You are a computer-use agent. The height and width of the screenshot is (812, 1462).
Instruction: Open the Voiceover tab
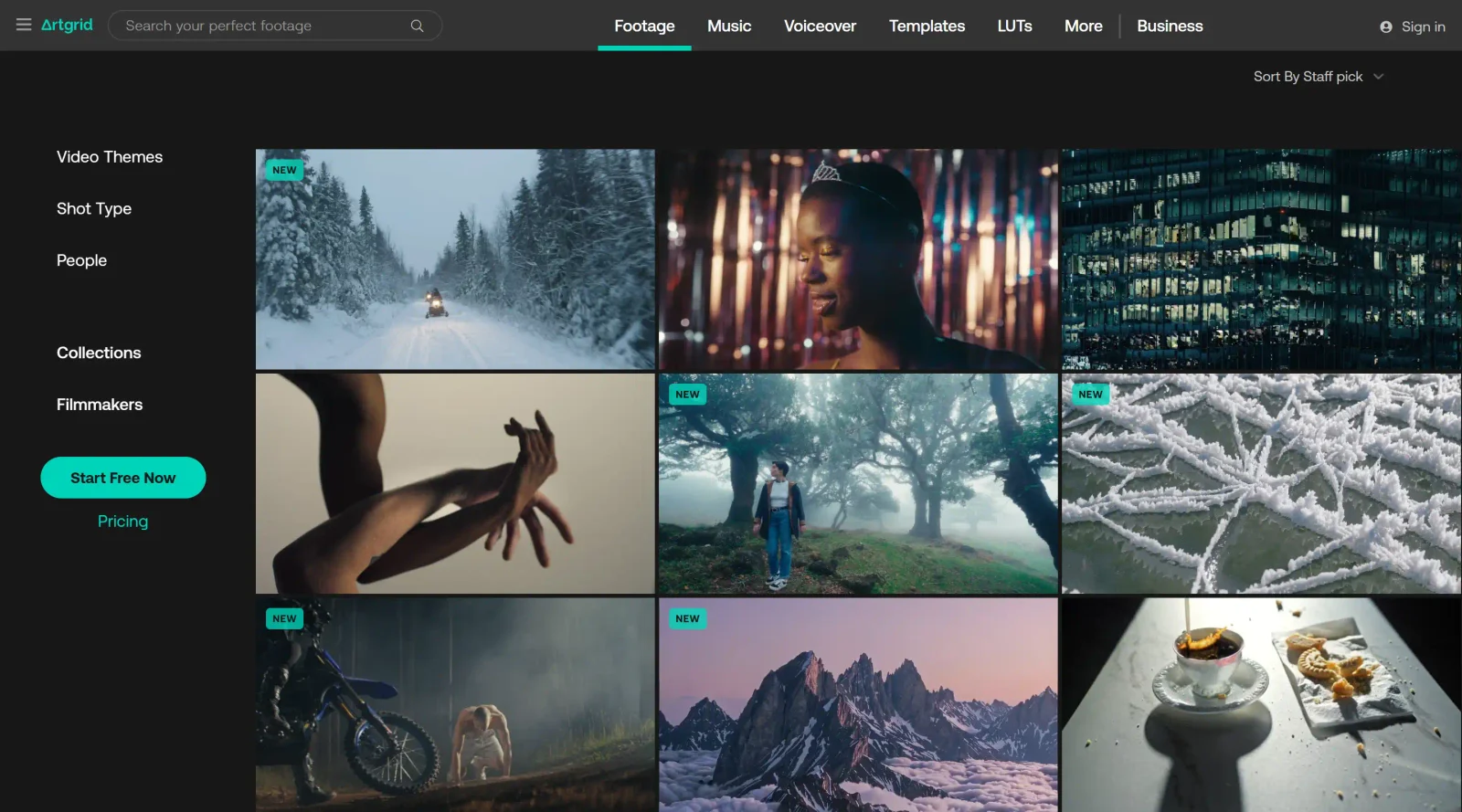tap(820, 26)
